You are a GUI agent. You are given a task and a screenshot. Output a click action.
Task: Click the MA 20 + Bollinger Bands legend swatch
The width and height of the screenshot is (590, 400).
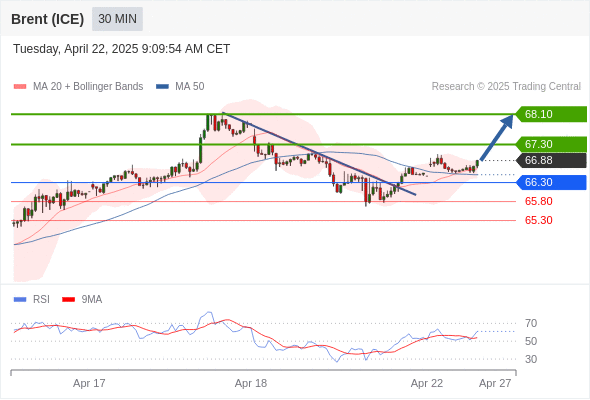pos(20,87)
